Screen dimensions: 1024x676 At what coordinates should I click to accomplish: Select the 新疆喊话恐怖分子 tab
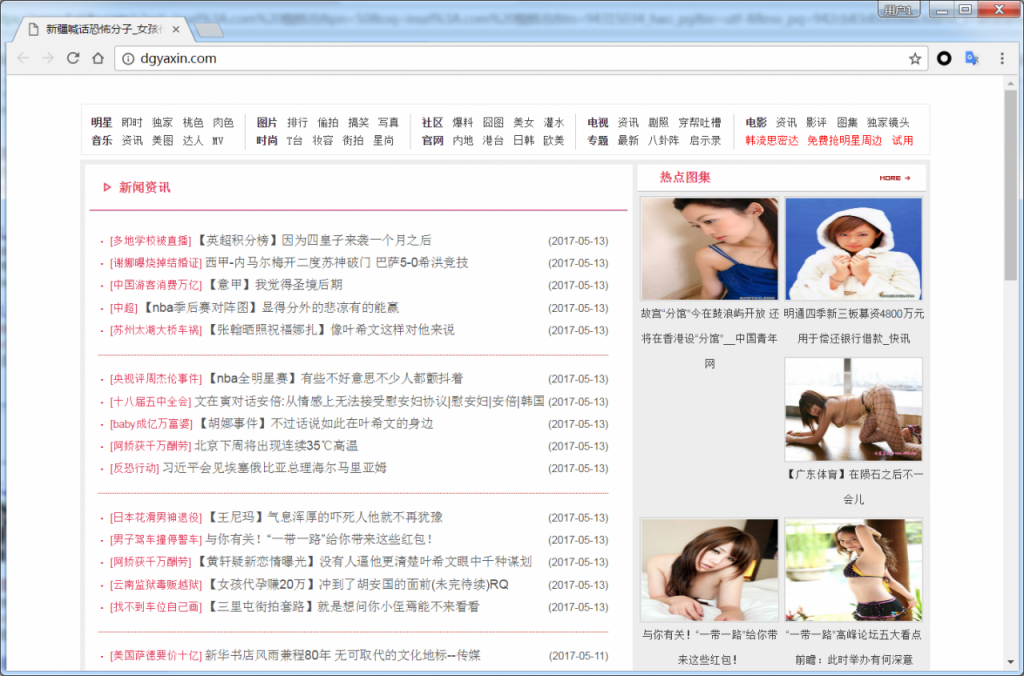click(x=104, y=29)
